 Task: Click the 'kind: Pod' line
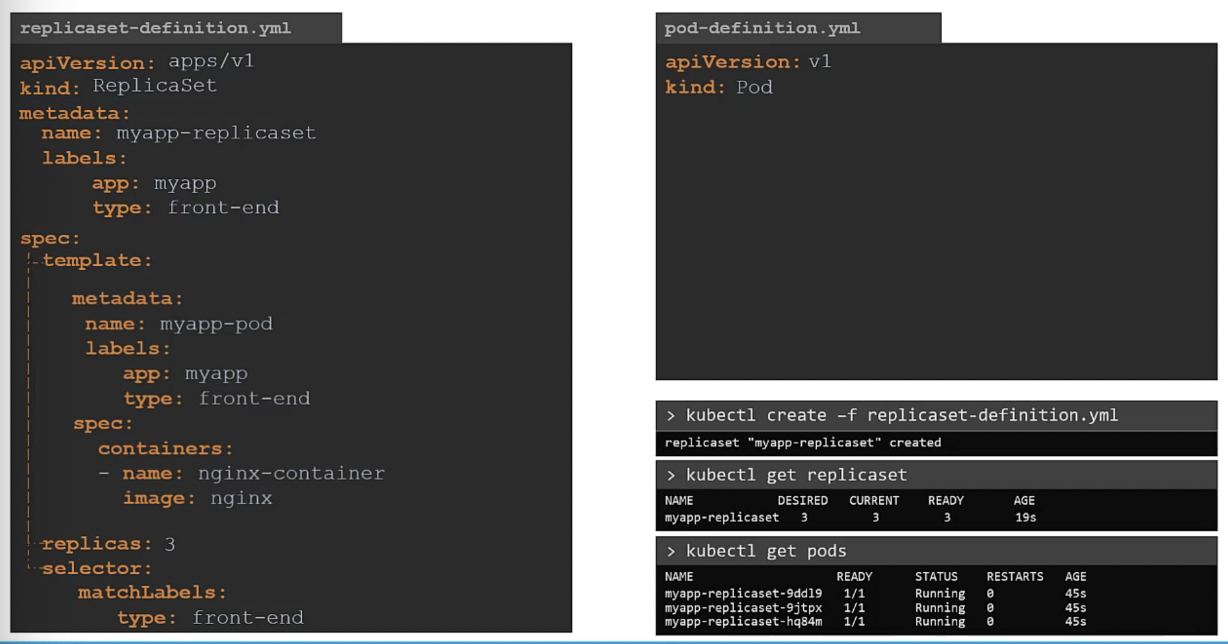[720, 87]
